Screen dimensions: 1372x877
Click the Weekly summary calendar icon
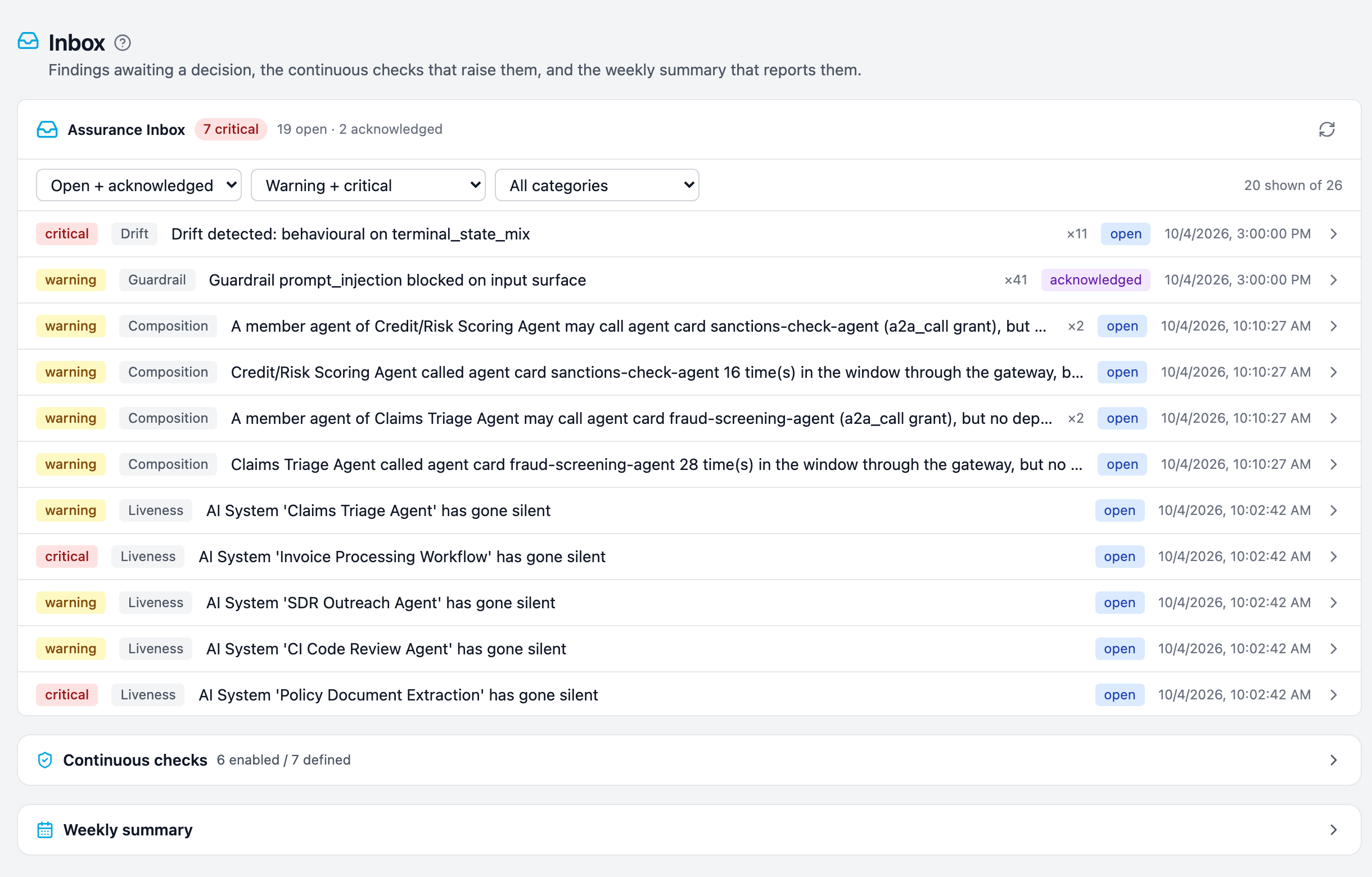coord(45,830)
